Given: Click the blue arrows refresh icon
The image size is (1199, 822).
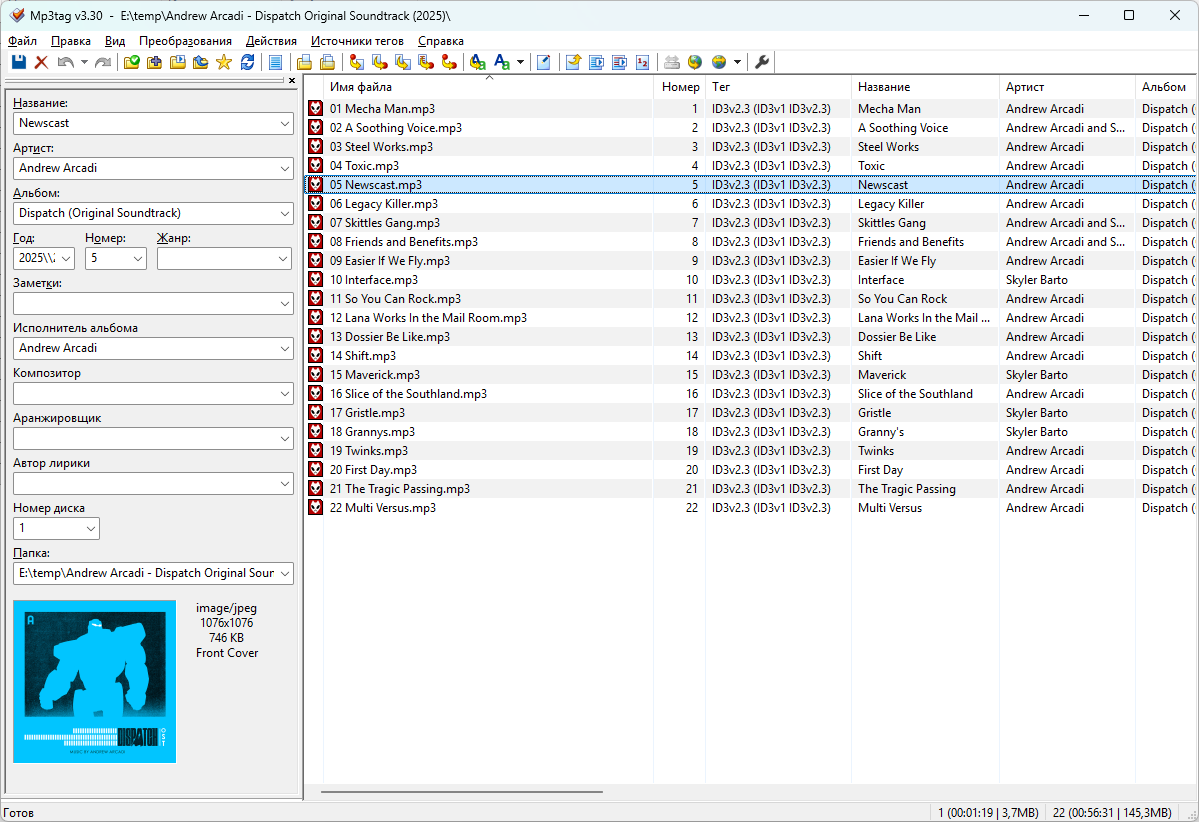Looking at the screenshot, I should coord(247,62).
